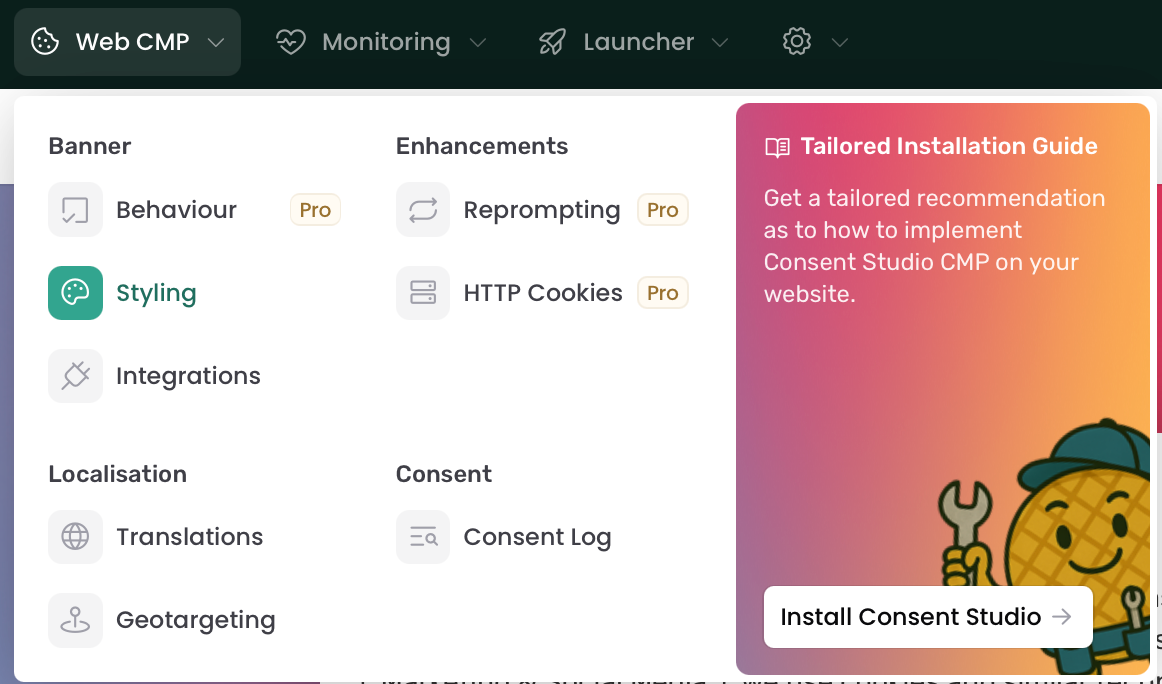Expand the Monitoring dropdown chevron
The width and height of the screenshot is (1162, 684).
[x=478, y=43]
